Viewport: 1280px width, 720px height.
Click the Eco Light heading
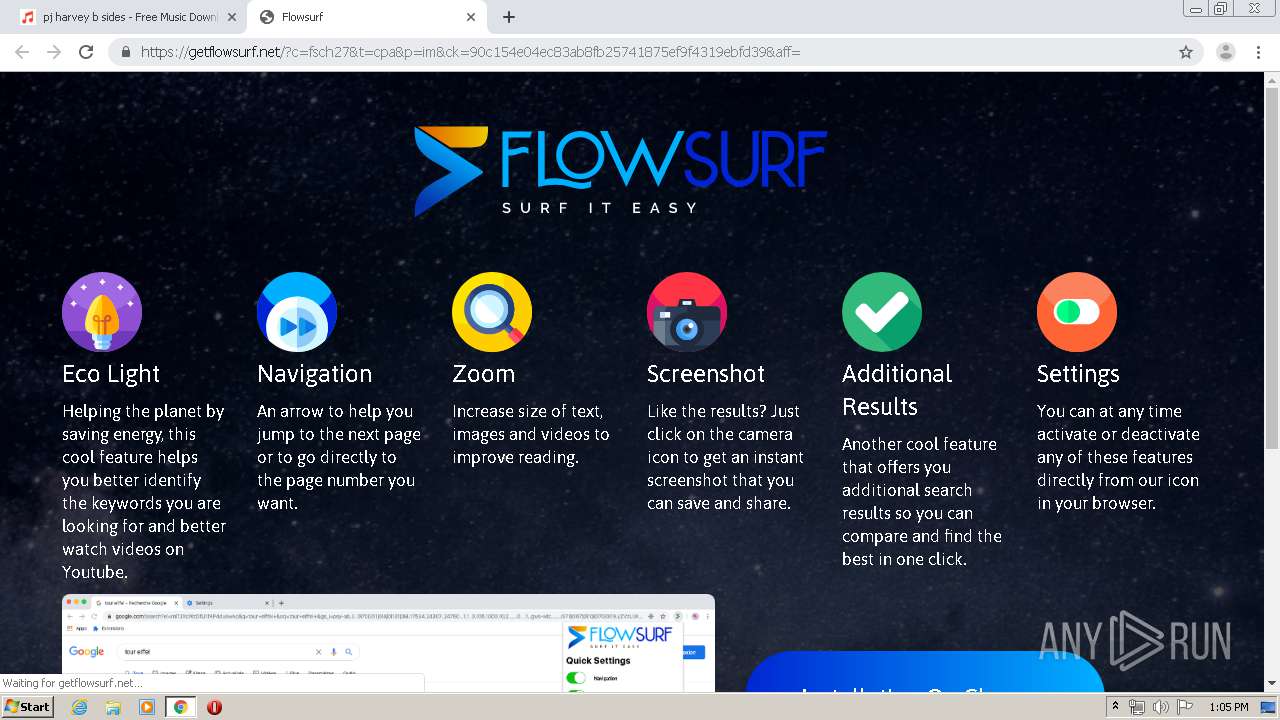pyautogui.click(x=111, y=373)
